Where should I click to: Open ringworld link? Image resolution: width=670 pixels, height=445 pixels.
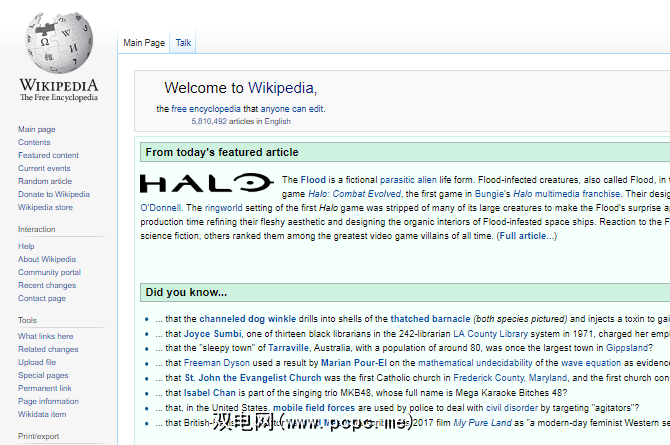click(x=223, y=208)
